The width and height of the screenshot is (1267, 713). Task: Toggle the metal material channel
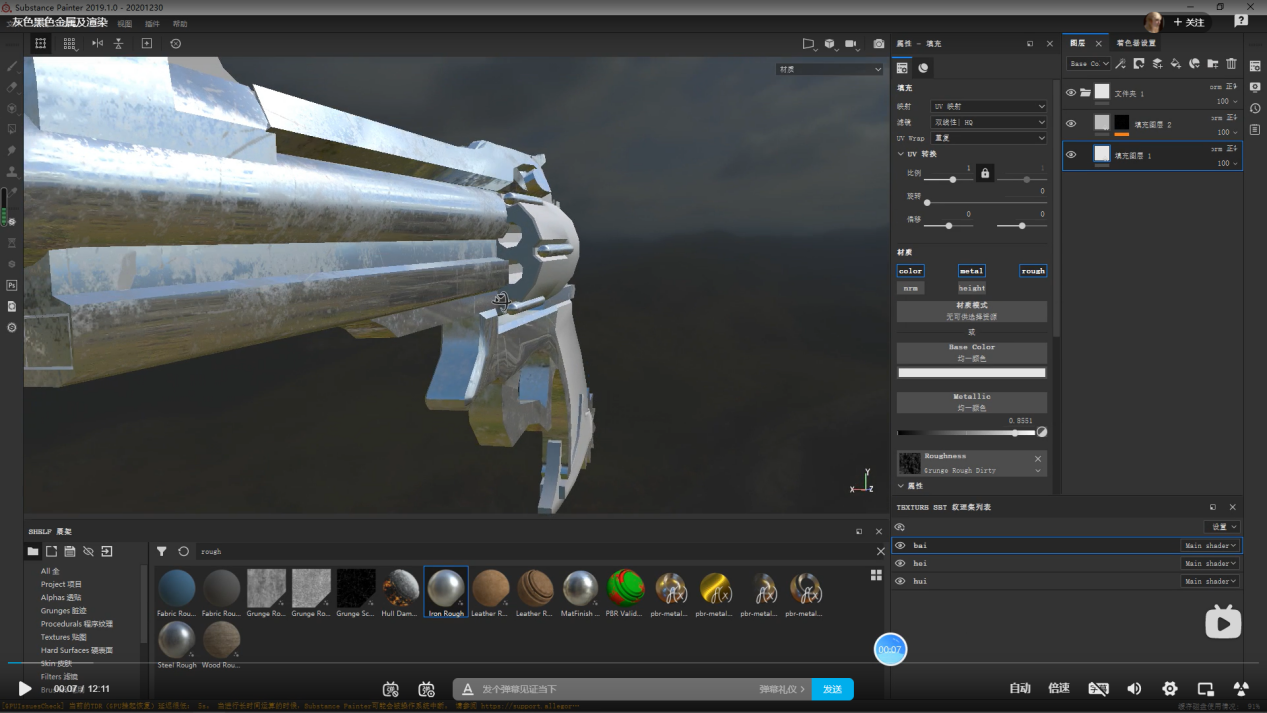tap(971, 271)
